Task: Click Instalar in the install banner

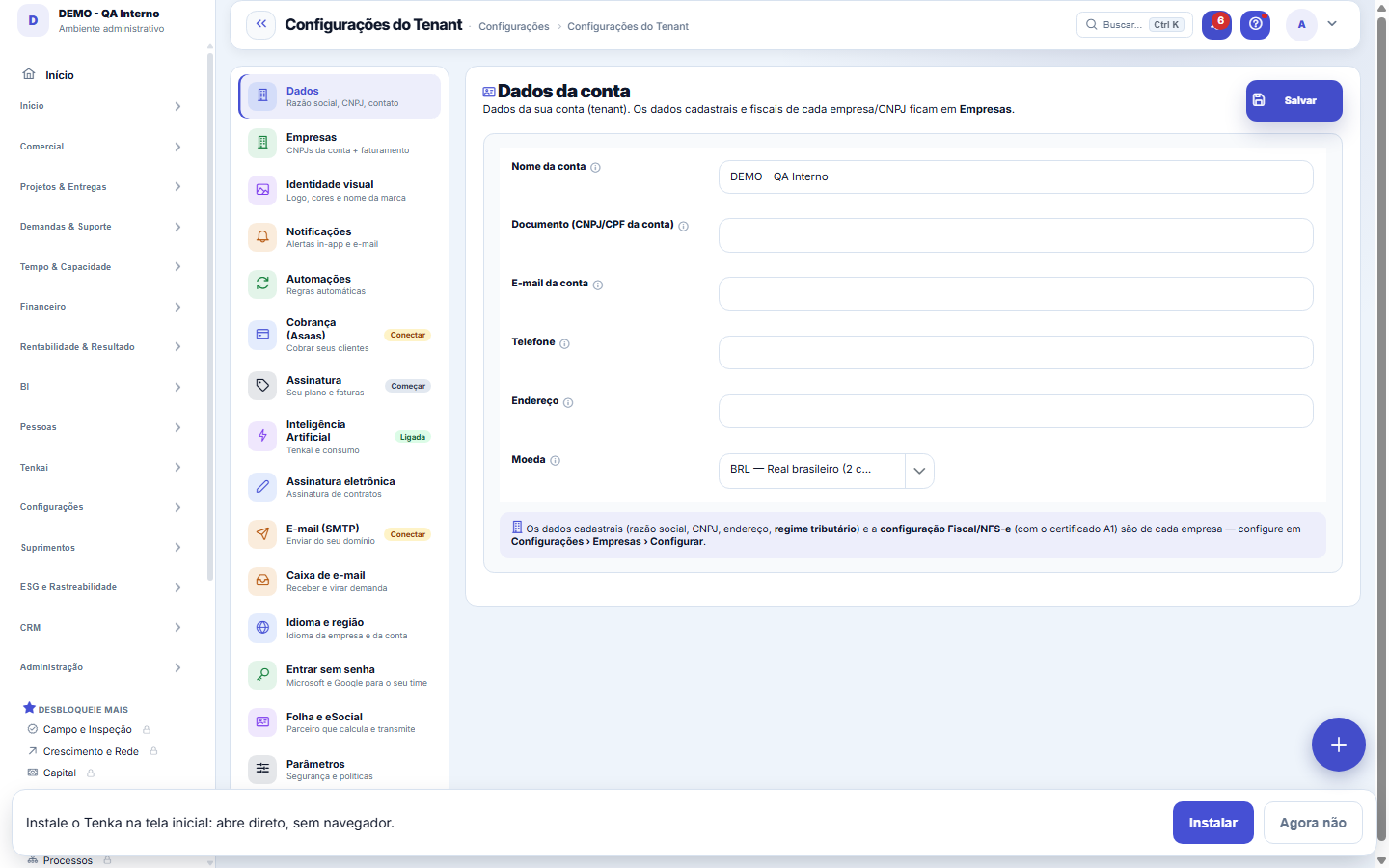Action: pos(1212,823)
